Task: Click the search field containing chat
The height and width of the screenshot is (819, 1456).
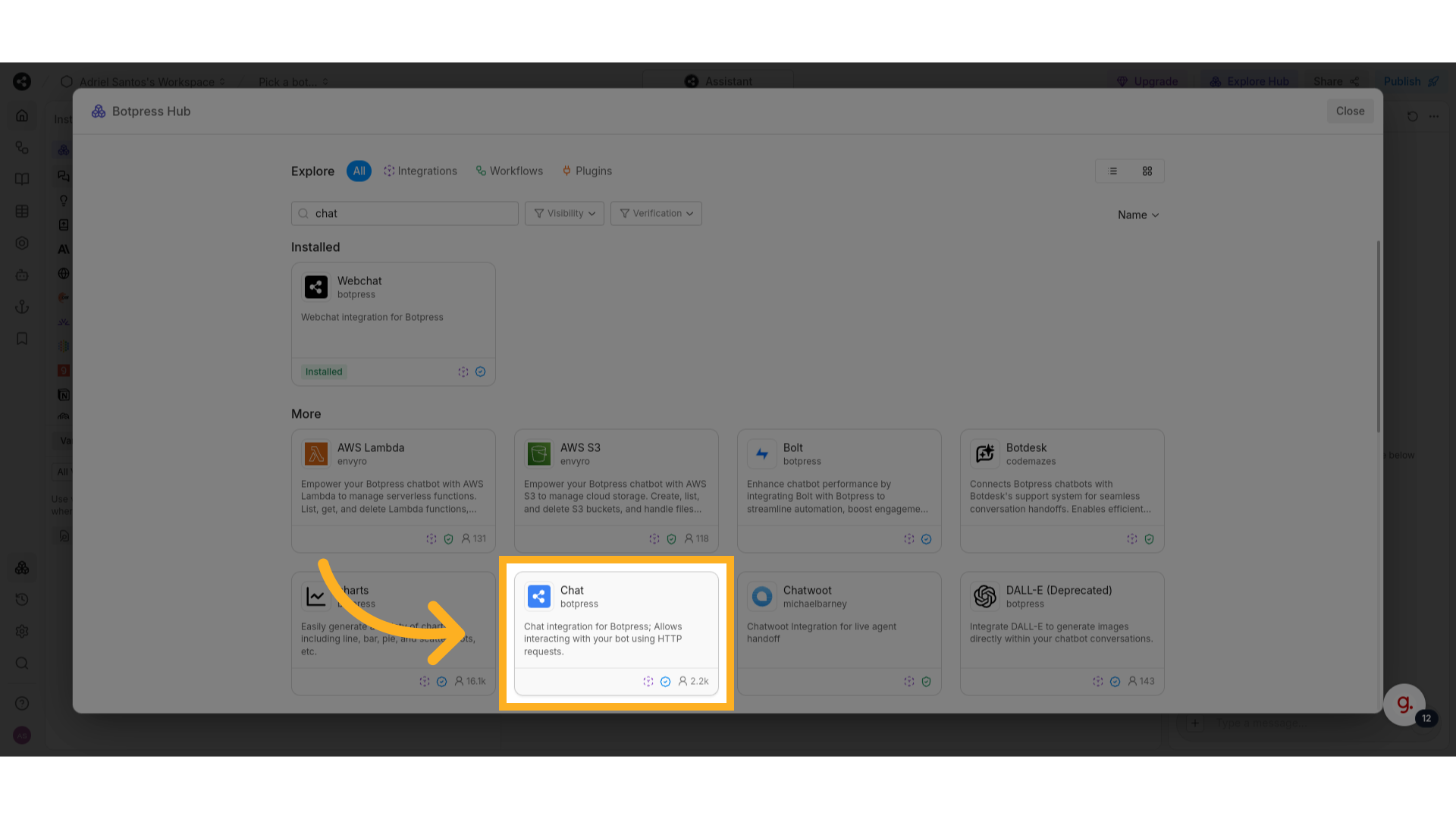Action: [x=405, y=213]
